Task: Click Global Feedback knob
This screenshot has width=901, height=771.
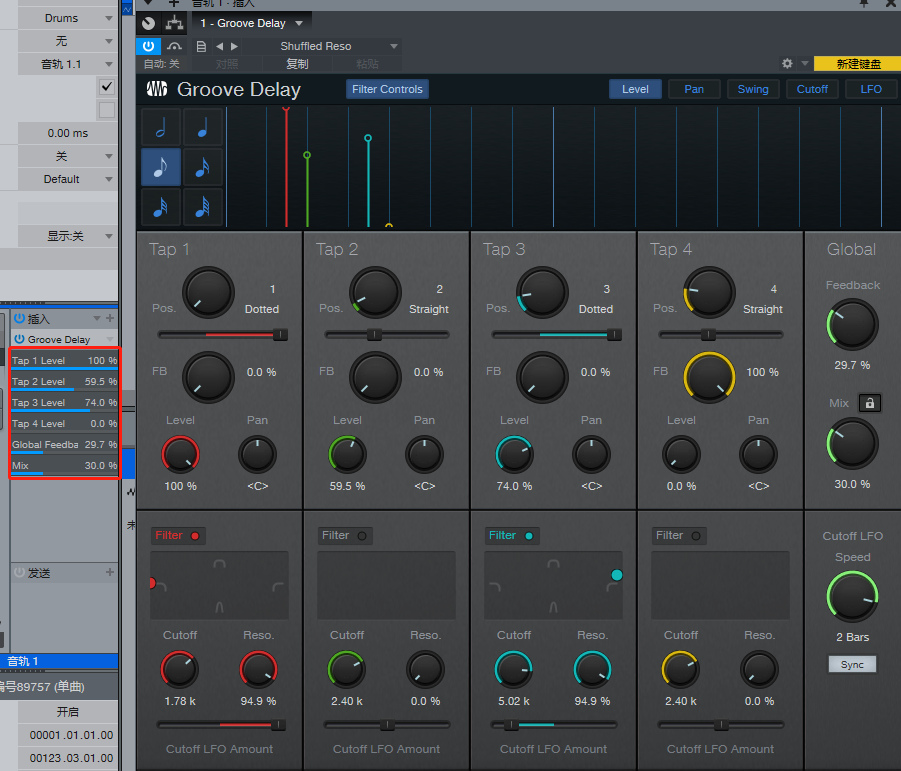Action: (852, 325)
